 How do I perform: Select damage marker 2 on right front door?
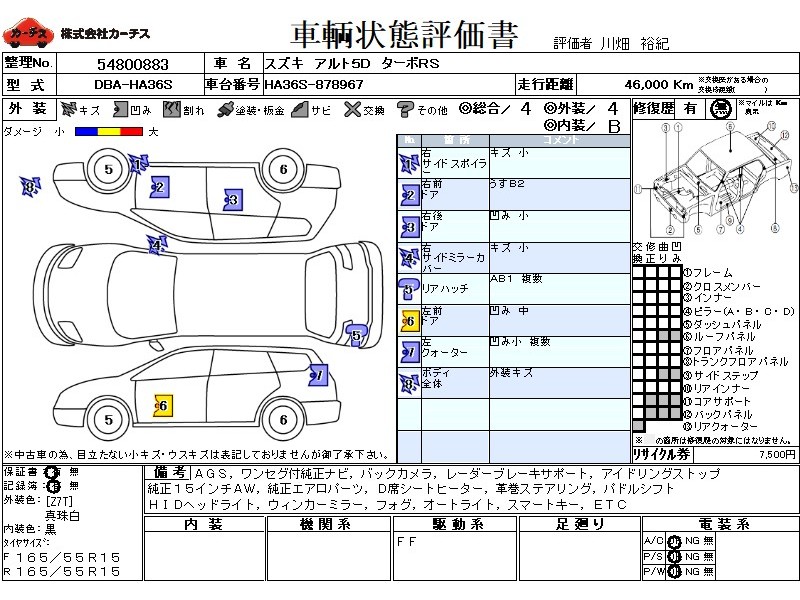coord(160,187)
